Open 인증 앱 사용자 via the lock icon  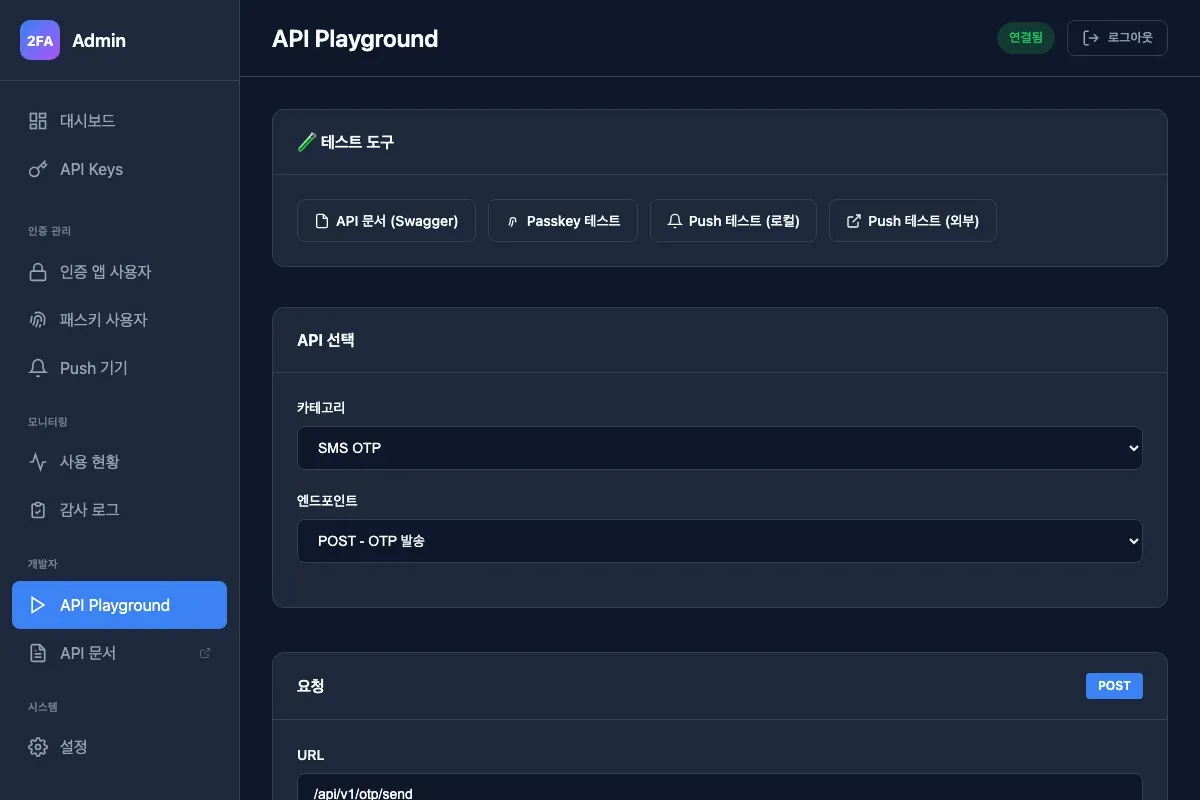coord(38,271)
